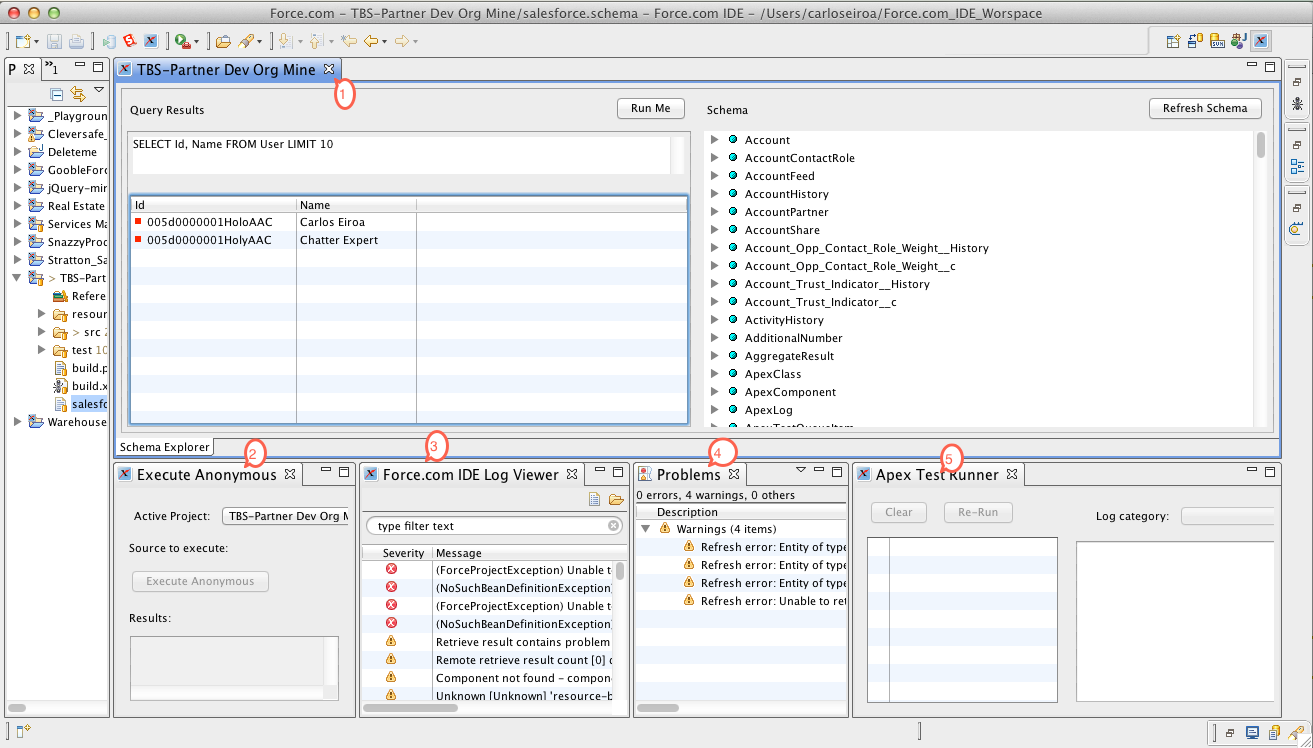This screenshot has height=748, width=1313.
Task: Switch to the Problems tab
Action: click(x=688, y=475)
